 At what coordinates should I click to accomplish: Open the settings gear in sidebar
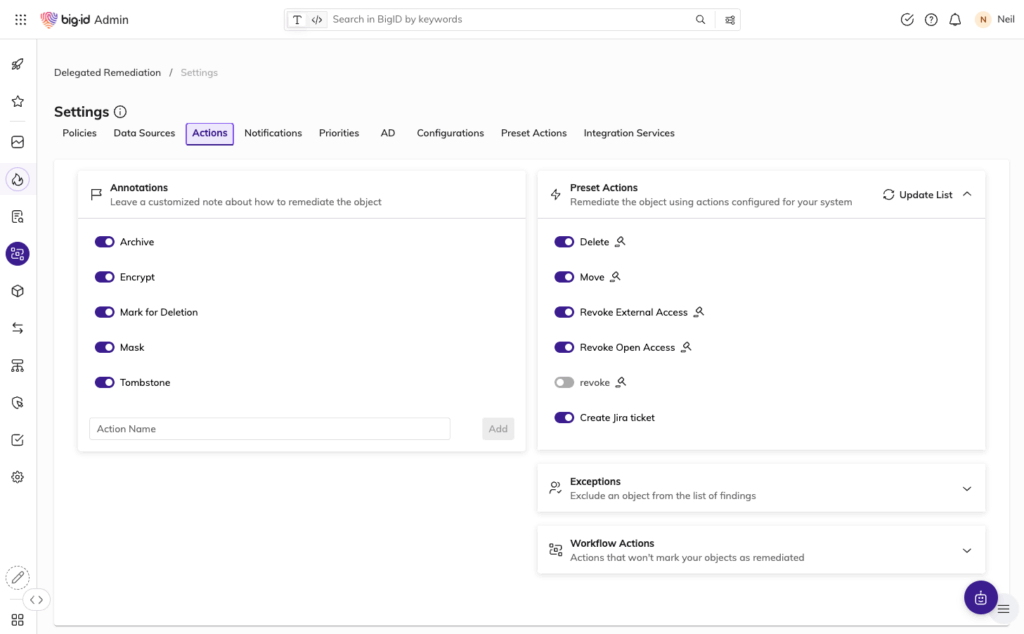tap(17, 477)
